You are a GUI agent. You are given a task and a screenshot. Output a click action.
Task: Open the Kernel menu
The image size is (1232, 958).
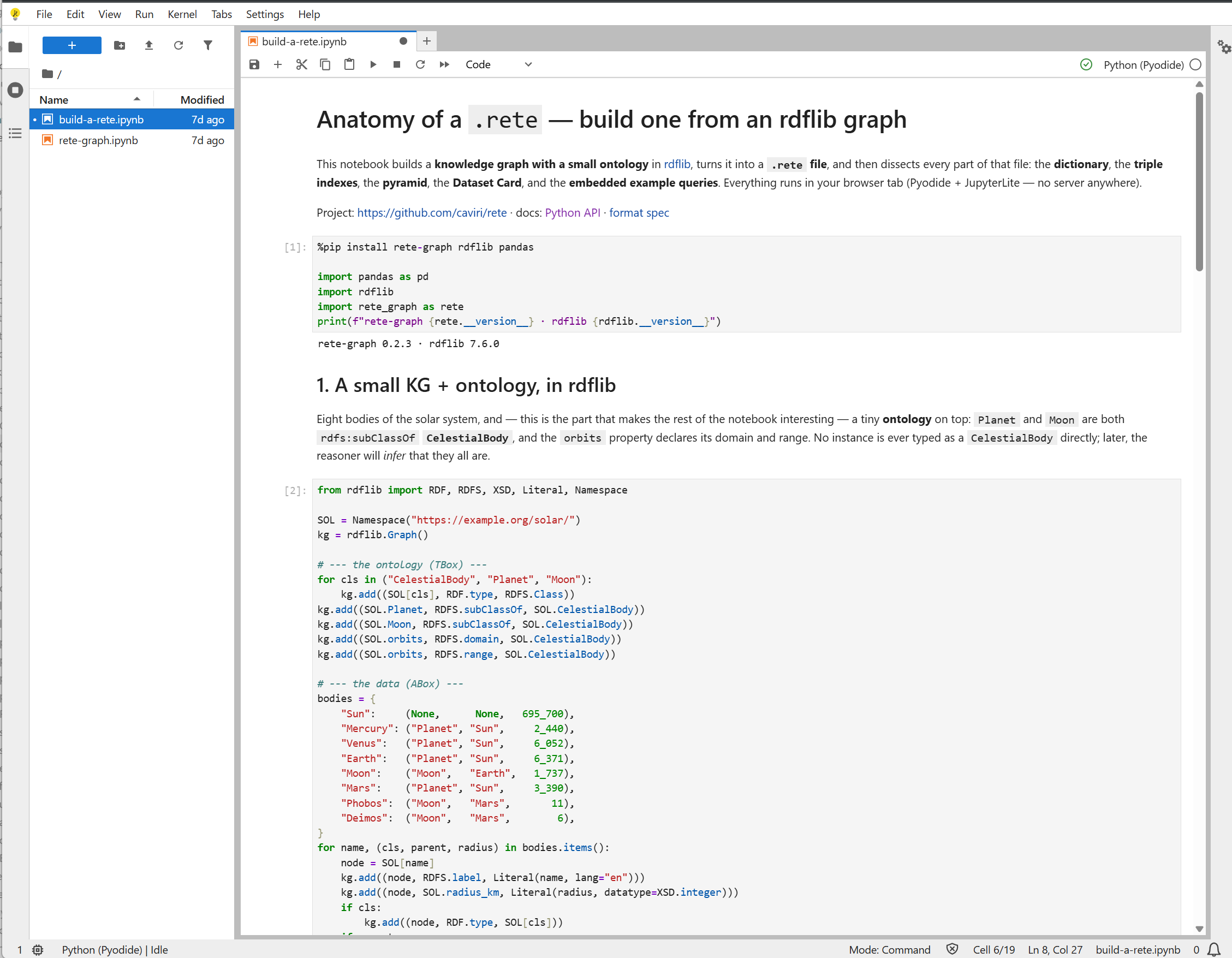coord(182,14)
